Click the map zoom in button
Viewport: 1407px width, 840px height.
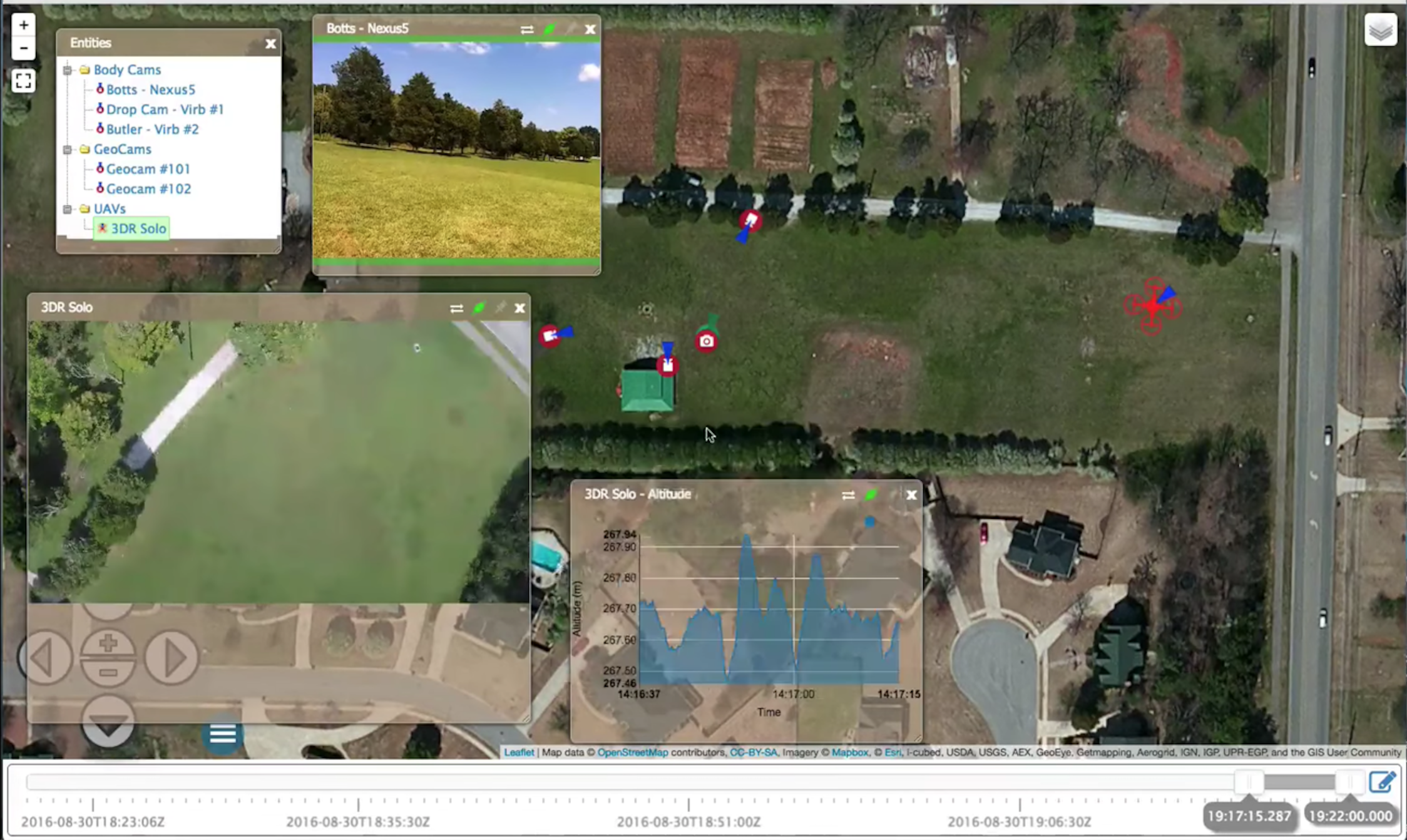(24, 26)
